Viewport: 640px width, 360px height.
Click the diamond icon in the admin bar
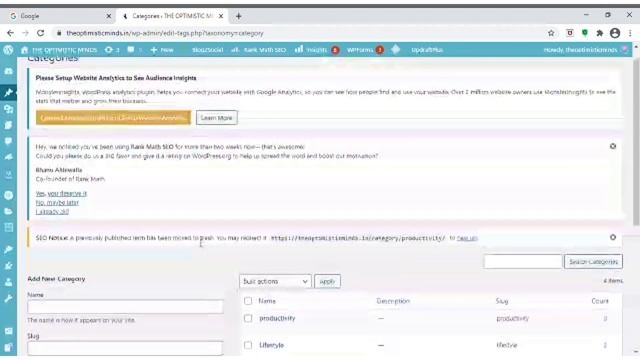point(396,49)
